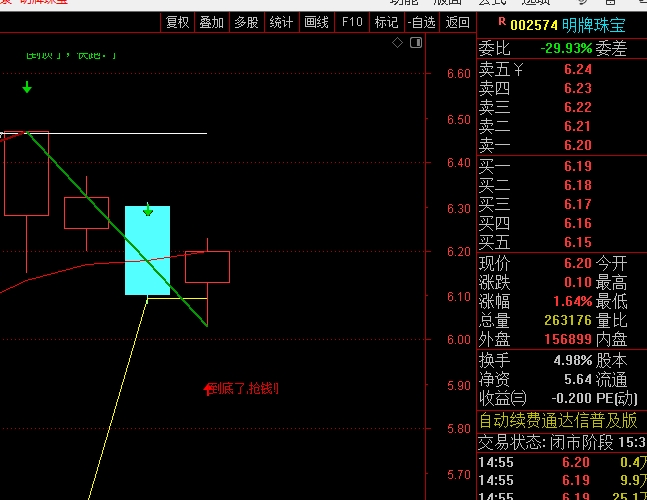
Task: Select the cyan filled candlestick
Action: click(147, 250)
